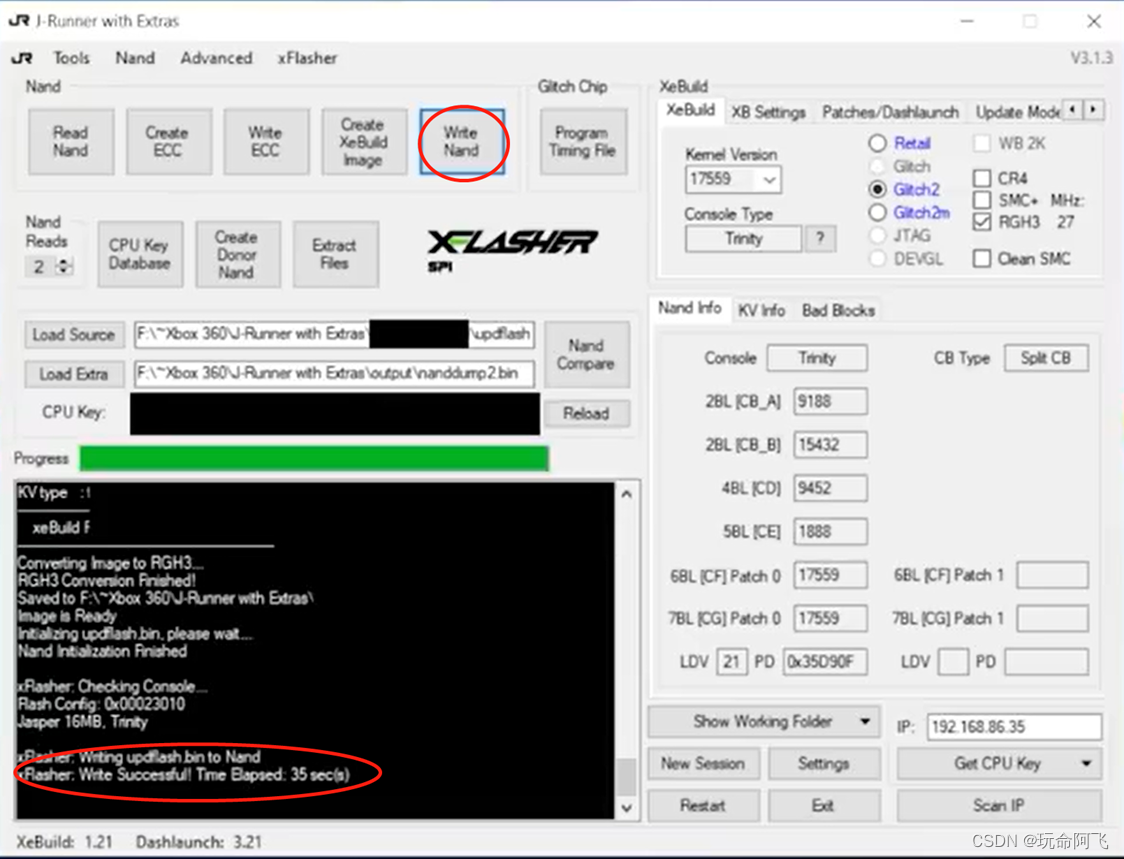Click the Load Extra path field
The image size is (1124, 859).
point(335,374)
